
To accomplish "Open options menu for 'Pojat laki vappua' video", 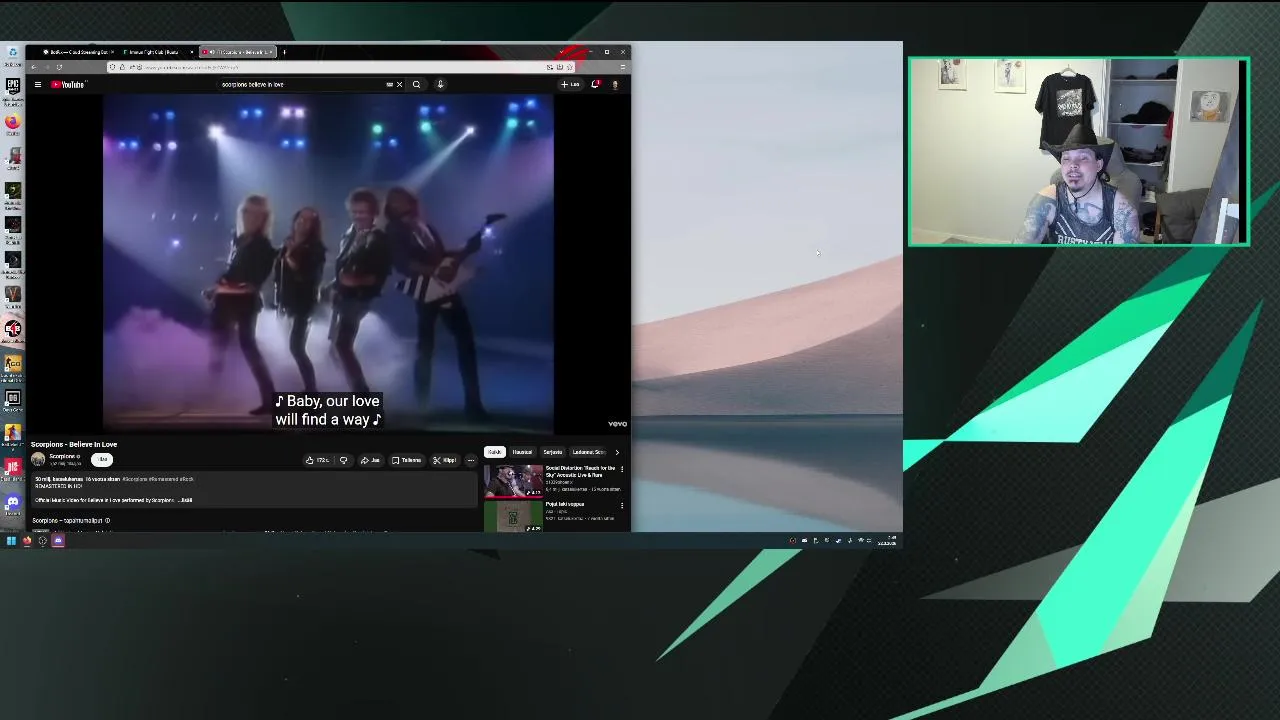I will (622, 505).
